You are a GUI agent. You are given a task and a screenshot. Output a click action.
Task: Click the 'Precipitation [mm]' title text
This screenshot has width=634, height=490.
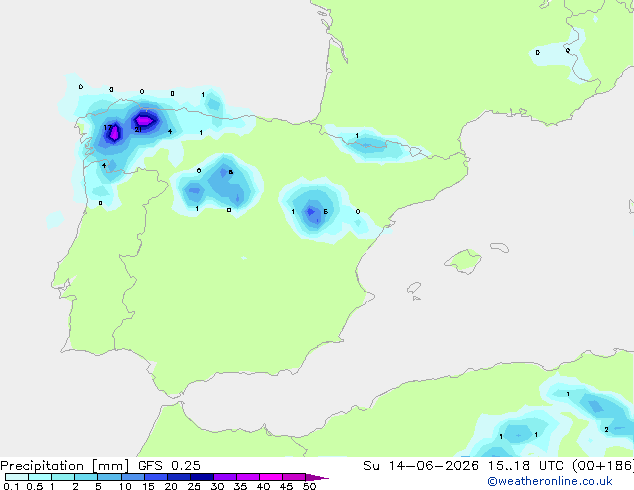pyautogui.click(x=64, y=466)
